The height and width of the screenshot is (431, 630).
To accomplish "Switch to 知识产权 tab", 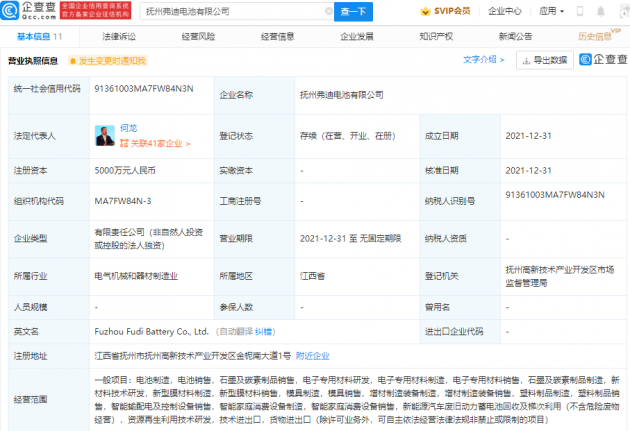I will [x=436, y=37].
